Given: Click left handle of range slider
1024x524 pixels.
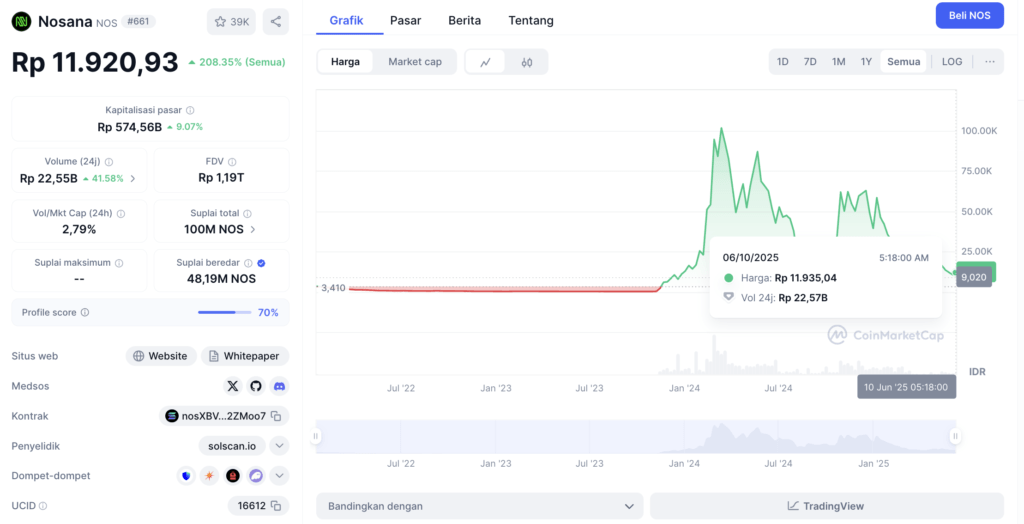Looking at the screenshot, I should 316,436.
